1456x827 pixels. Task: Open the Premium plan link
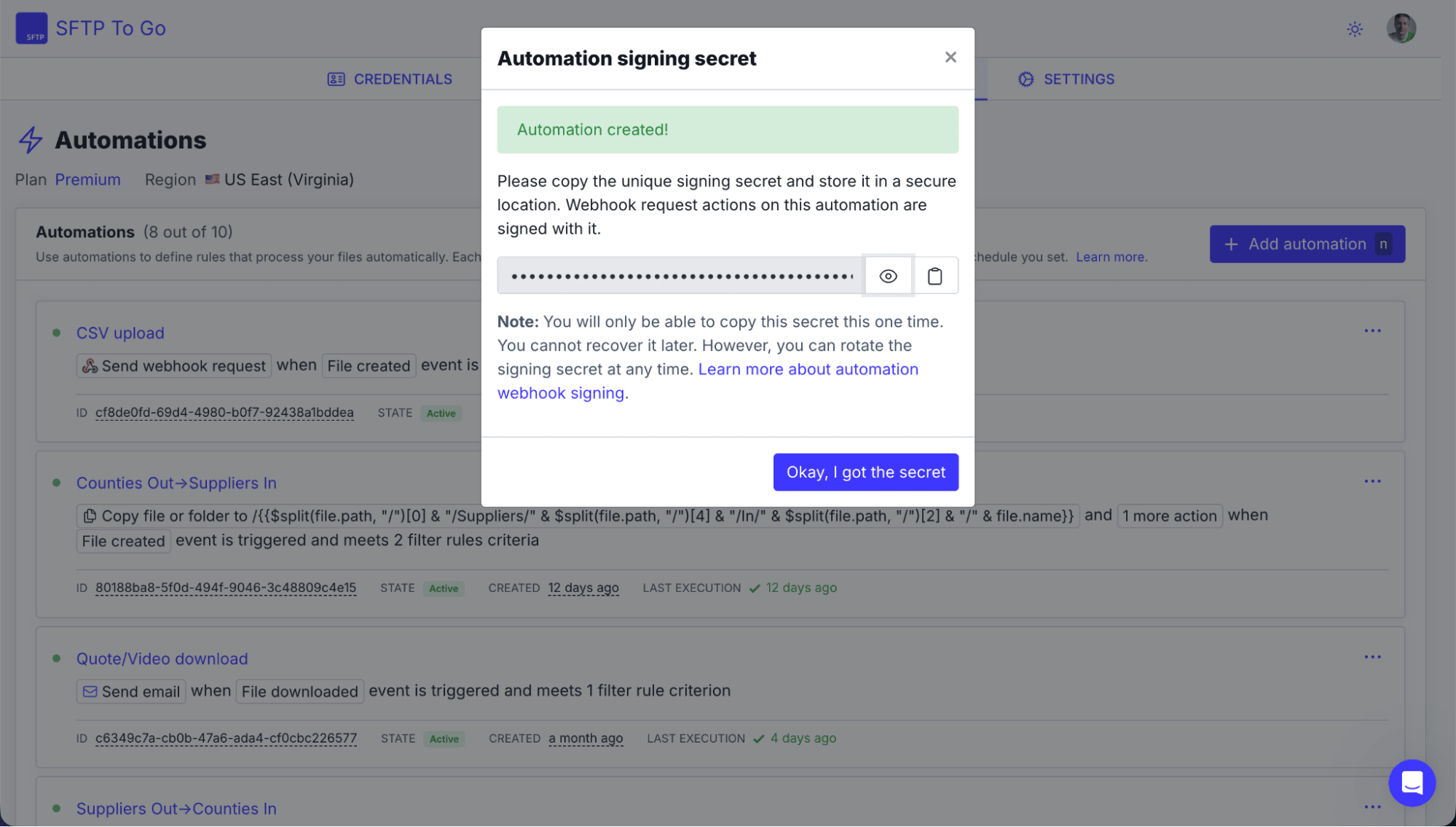click(x=87, y=180)
